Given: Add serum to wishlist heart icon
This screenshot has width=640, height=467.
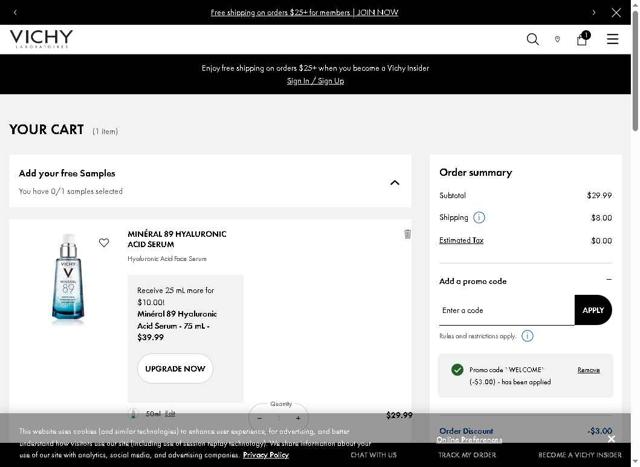Looking at the screenshot, I should [x=104, y=242].
